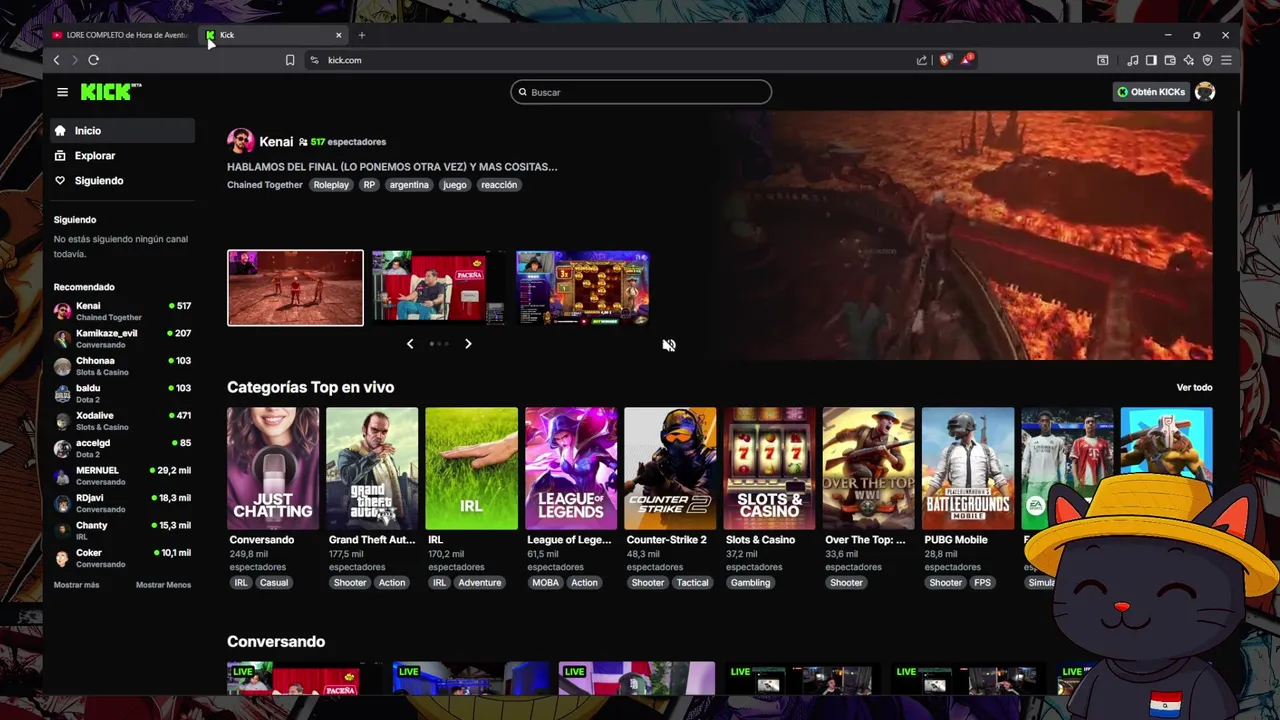Open the tab search icon in toolbar
The width and height of the screenshot is (1280, 720).
point(1102,60)
